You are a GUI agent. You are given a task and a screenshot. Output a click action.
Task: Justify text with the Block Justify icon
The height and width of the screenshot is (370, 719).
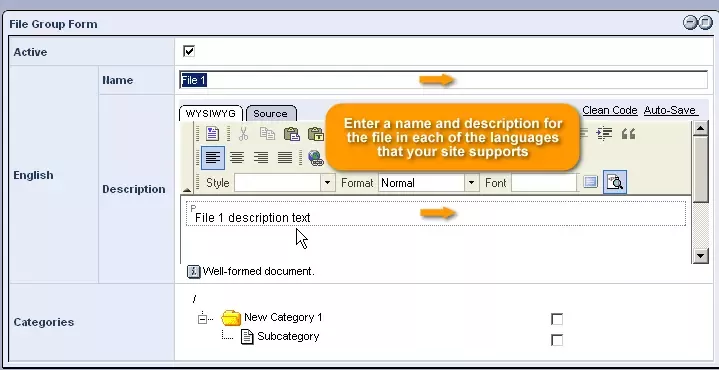pos(285,158)
